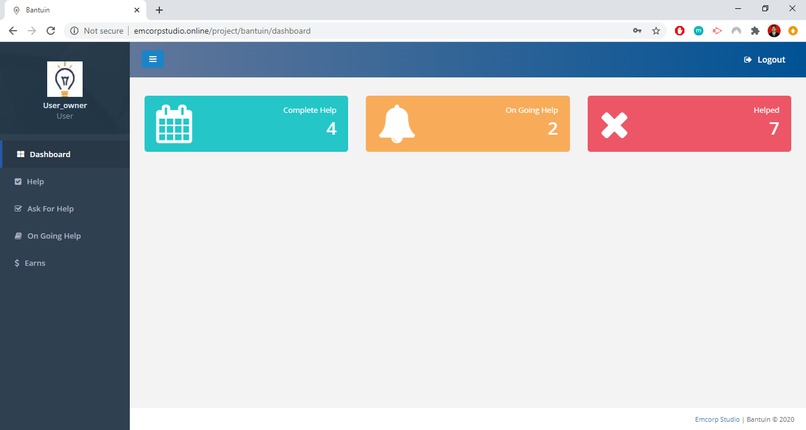Open the Help sidebar item
806x430 pixels.
point(65,181)
